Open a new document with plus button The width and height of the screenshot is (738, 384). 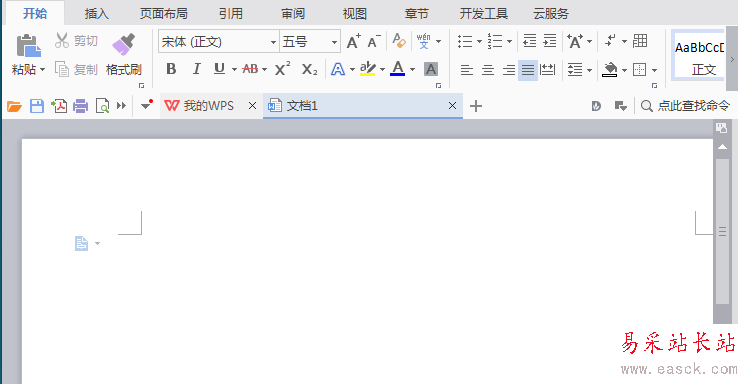click(476, 106)
